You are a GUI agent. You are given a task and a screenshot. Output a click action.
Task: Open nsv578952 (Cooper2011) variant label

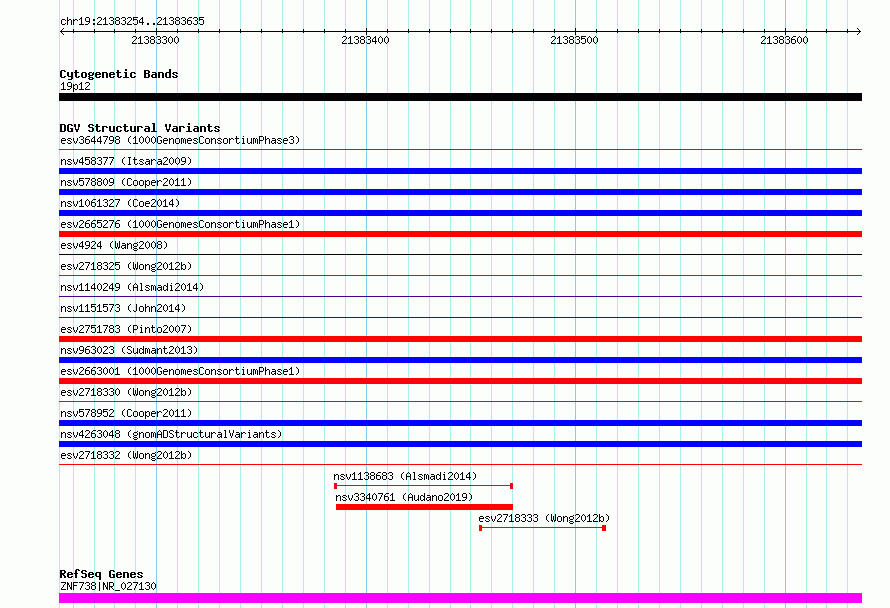tap(126, 413)
